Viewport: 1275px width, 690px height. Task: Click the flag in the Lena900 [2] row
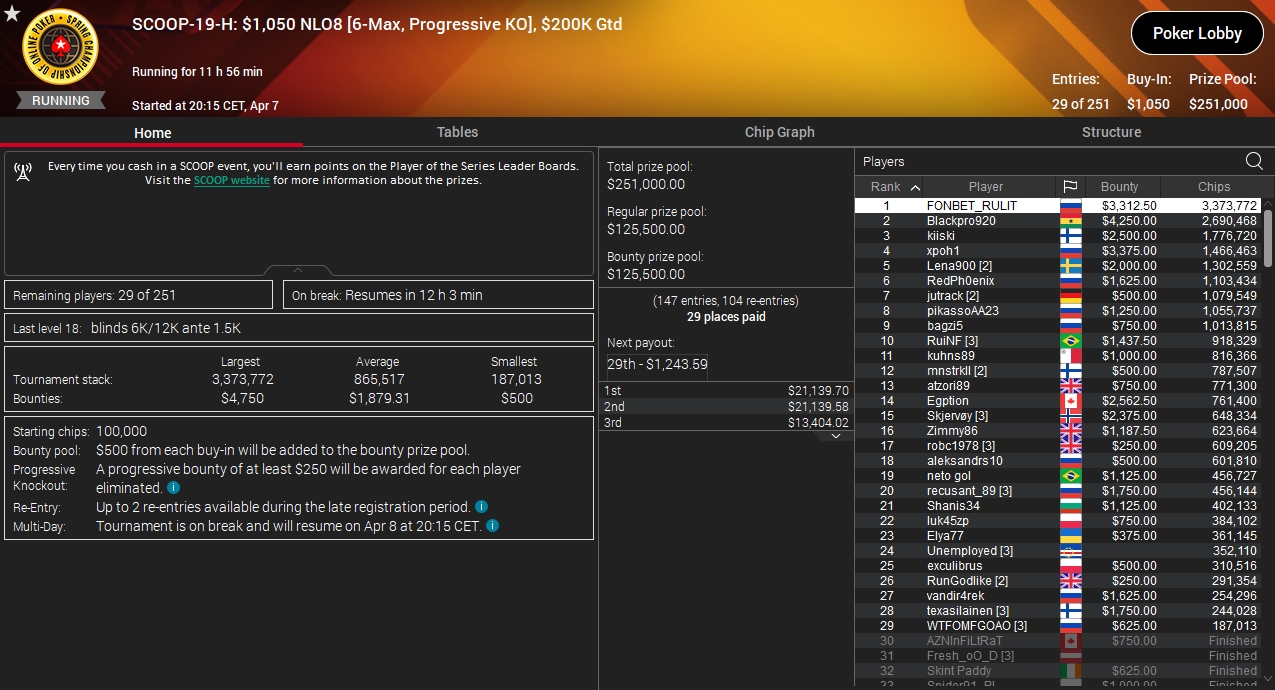pyautogui.click(x=1070, y=266)
